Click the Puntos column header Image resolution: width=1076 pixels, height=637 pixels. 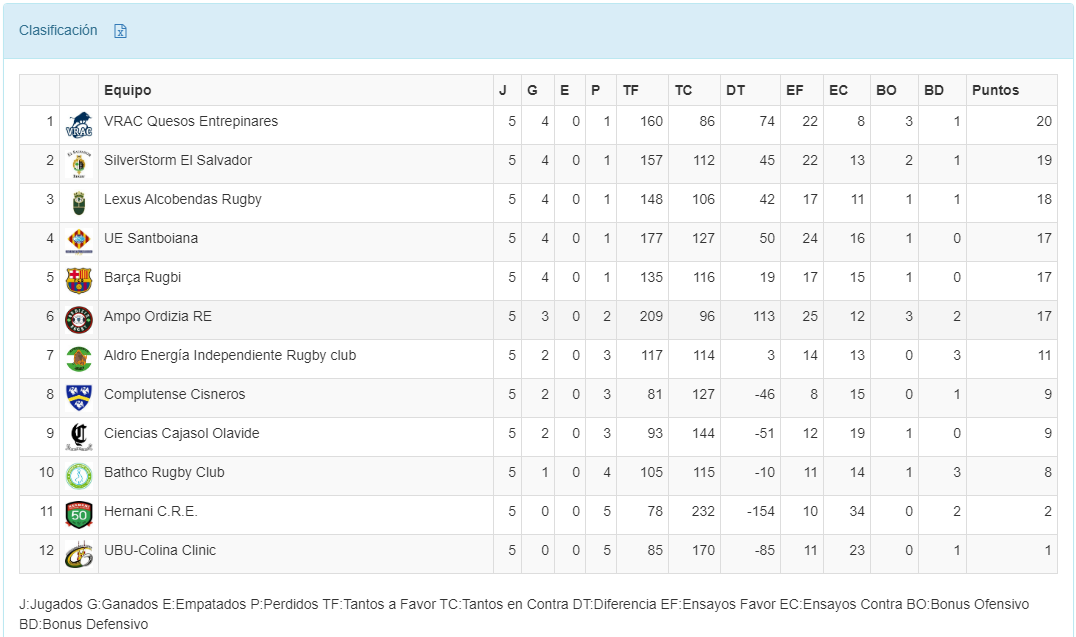(995, 90)
